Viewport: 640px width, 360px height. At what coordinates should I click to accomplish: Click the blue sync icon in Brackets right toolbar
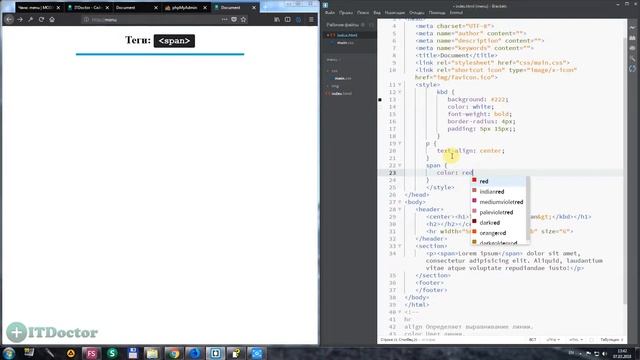633,69
